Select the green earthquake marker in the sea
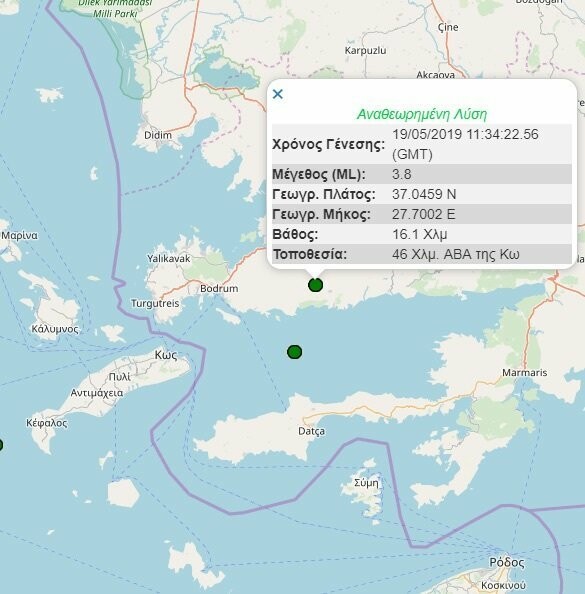Screen dimensions: 585x594 294,352
